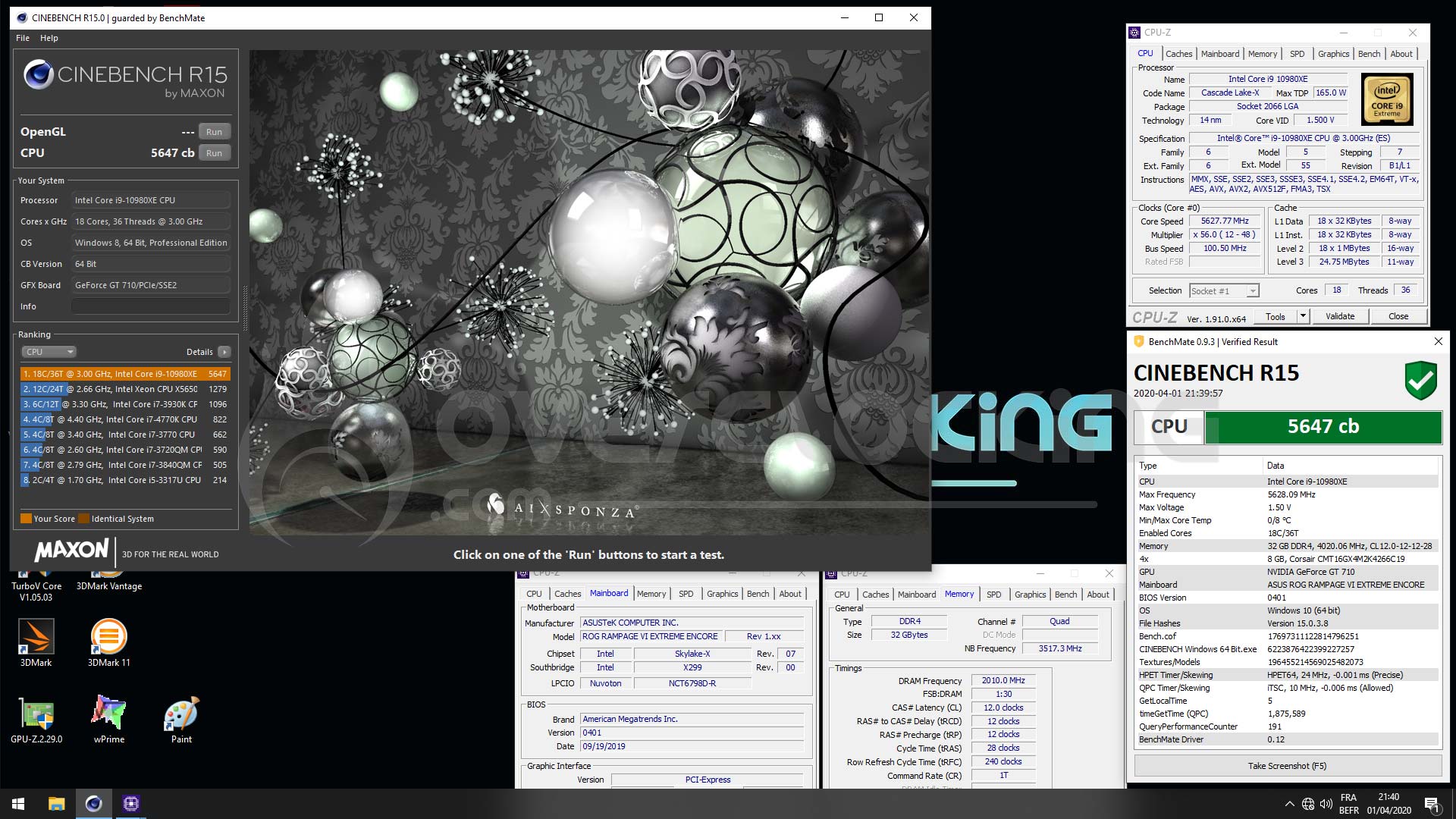The height and width of the screenshot is (819, 1456).
Task: Open the ranking CPU dropdown
Action: click(49, 352)
